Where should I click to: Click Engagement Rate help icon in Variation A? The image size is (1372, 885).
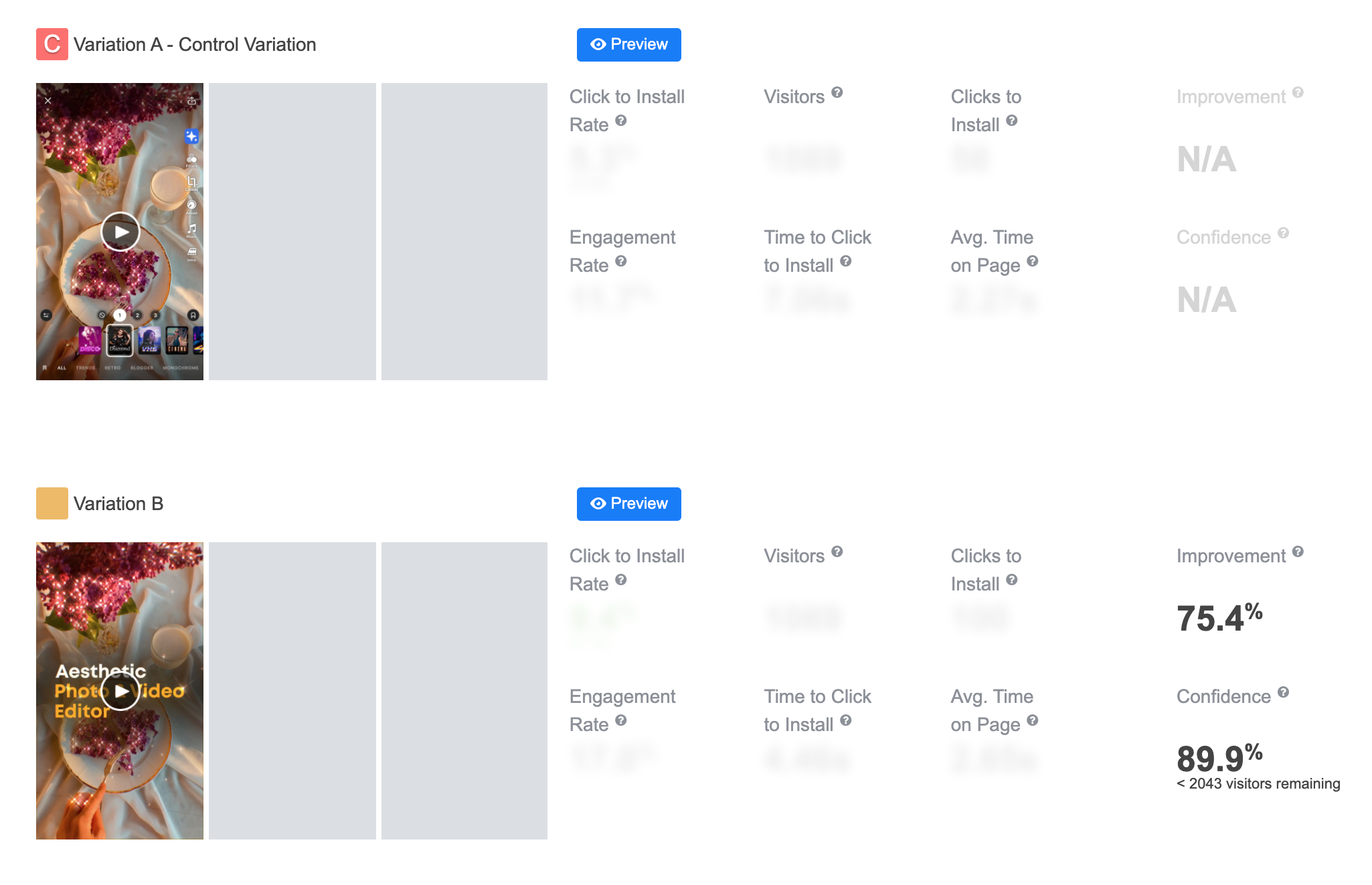621,261
